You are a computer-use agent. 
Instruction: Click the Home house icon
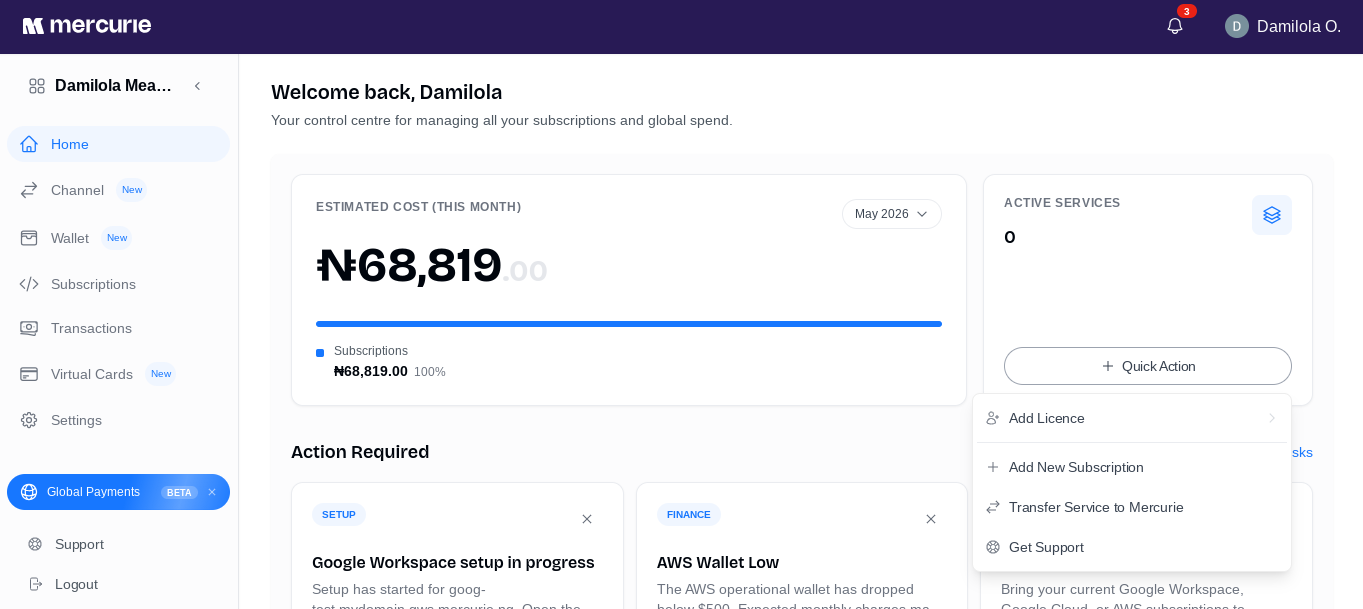29,144
